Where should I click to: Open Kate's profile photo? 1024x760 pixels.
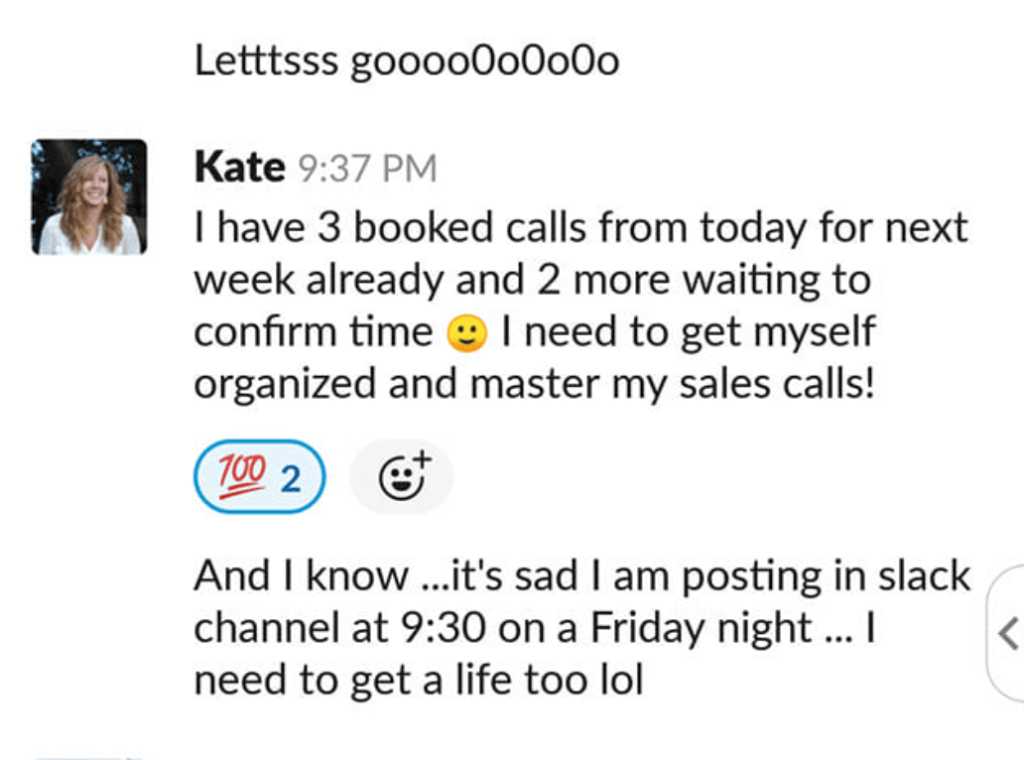point(89,197)
